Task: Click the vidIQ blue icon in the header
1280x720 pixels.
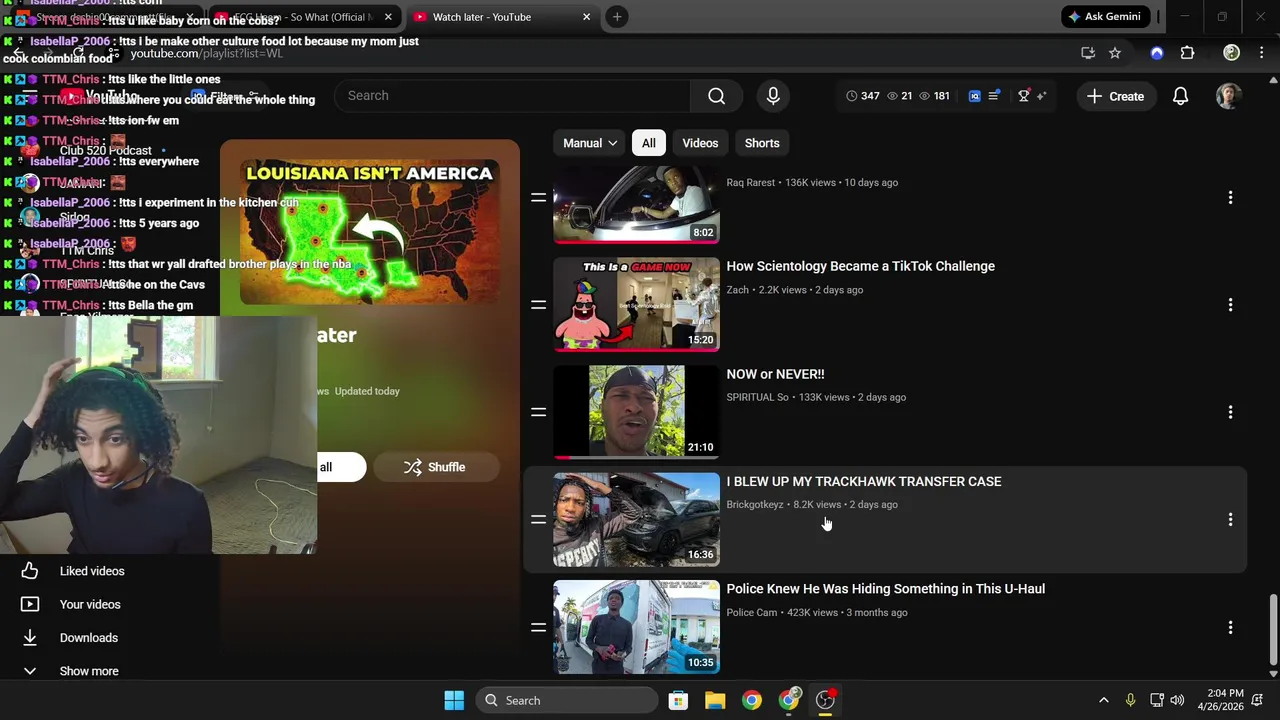Action: 975,96
